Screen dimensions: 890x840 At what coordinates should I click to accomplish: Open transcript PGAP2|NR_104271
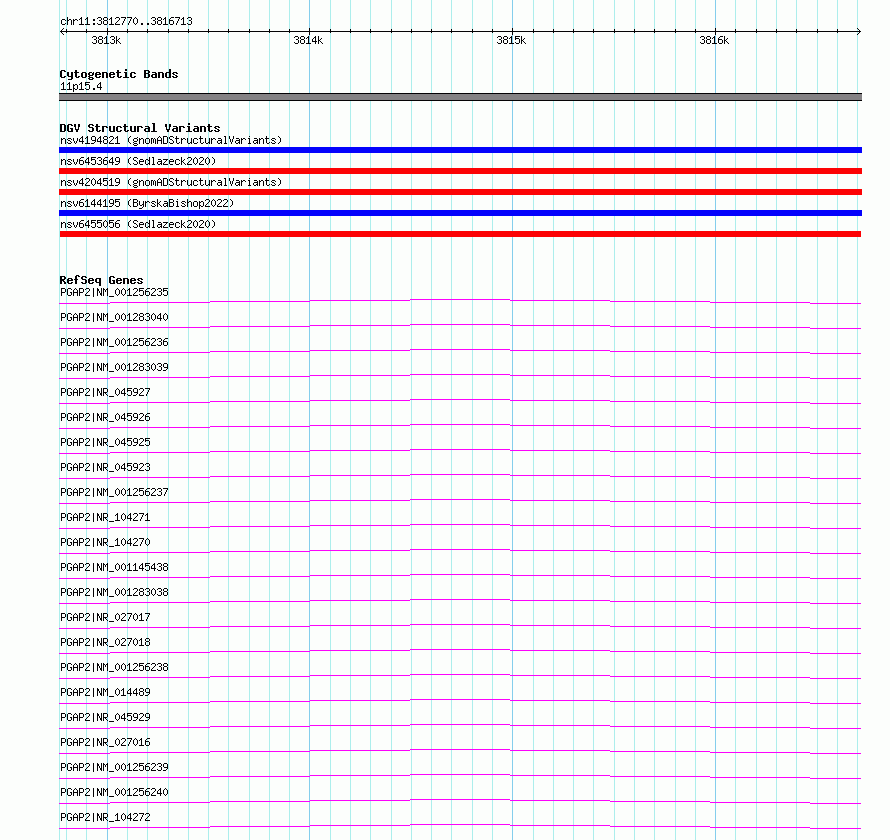(x=105, y=517)
